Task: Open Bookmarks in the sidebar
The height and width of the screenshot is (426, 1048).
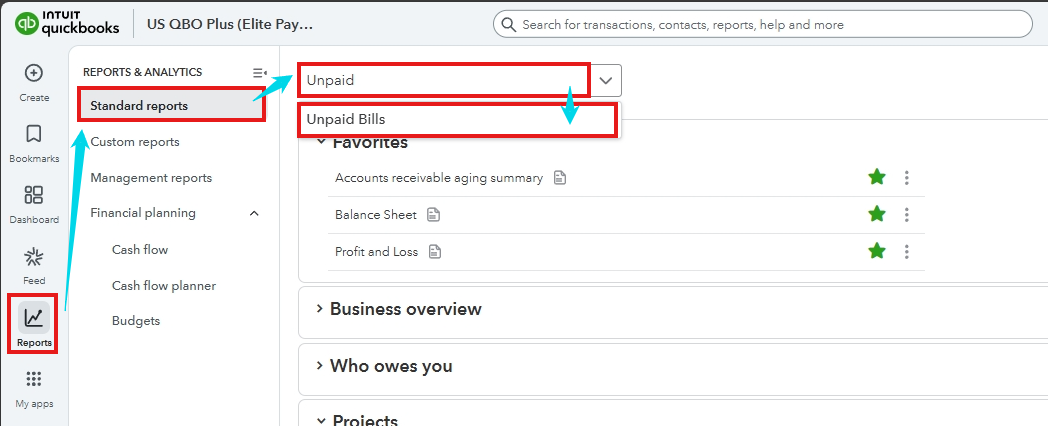Action: (x=33, y=134)
